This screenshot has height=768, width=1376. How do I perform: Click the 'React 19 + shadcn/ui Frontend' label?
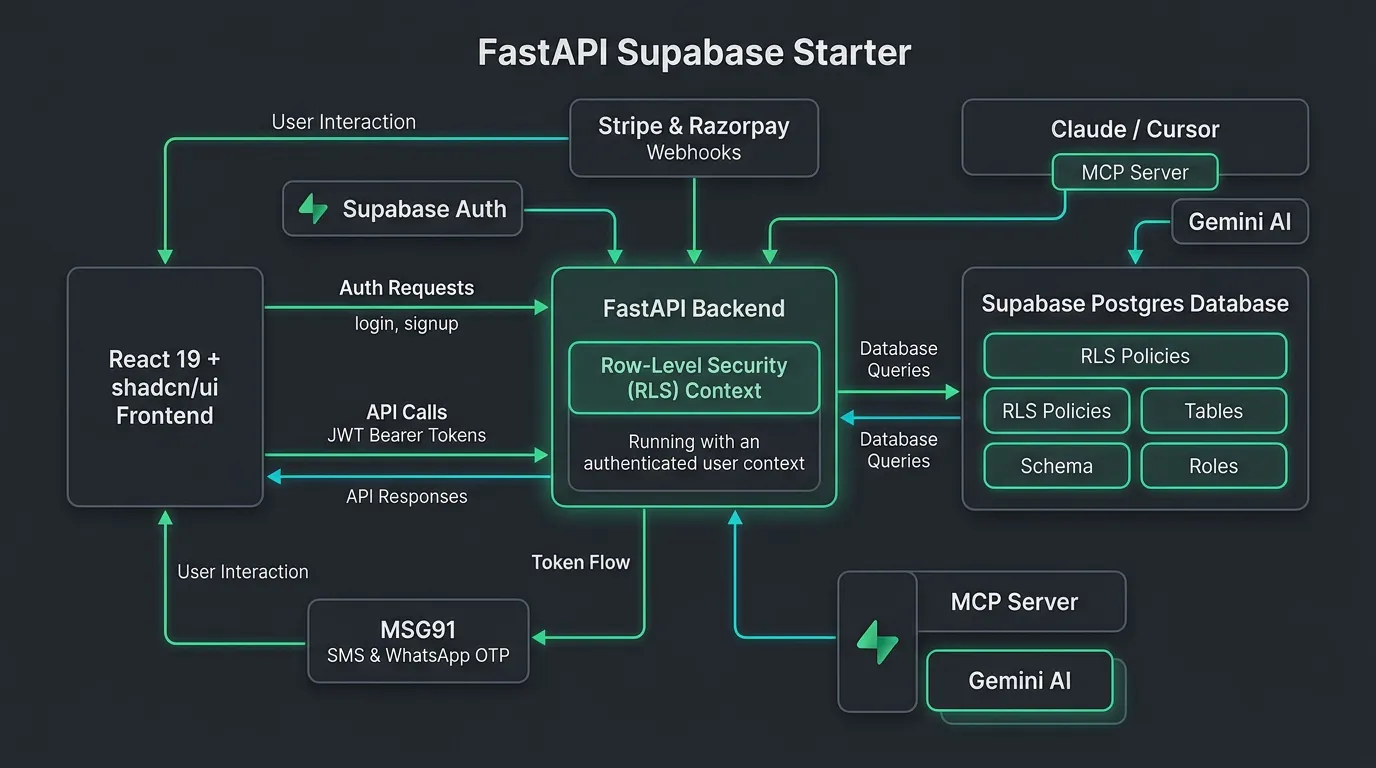[x=165, y=387]
